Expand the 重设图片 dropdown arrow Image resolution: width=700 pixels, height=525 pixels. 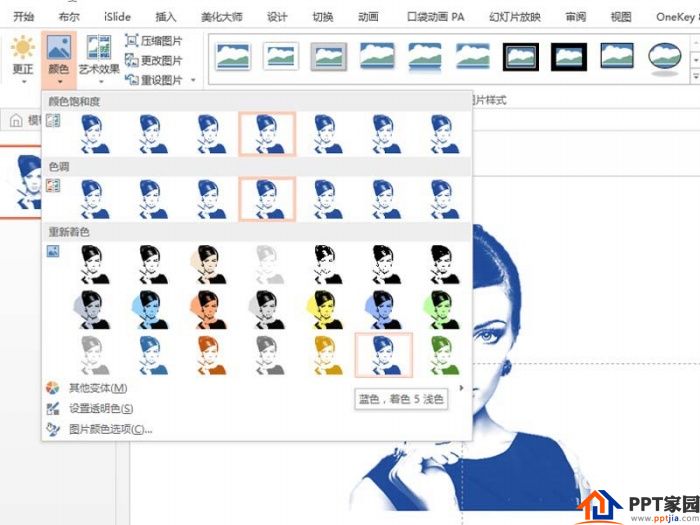pyautogui.click(x=193, y=80)
